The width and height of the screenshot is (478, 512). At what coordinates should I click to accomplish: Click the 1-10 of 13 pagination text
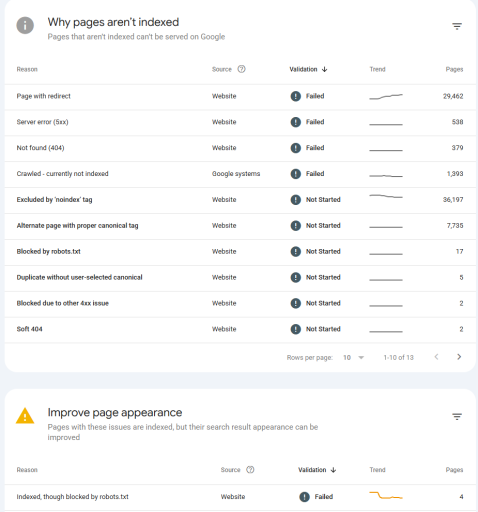point(398,357)
